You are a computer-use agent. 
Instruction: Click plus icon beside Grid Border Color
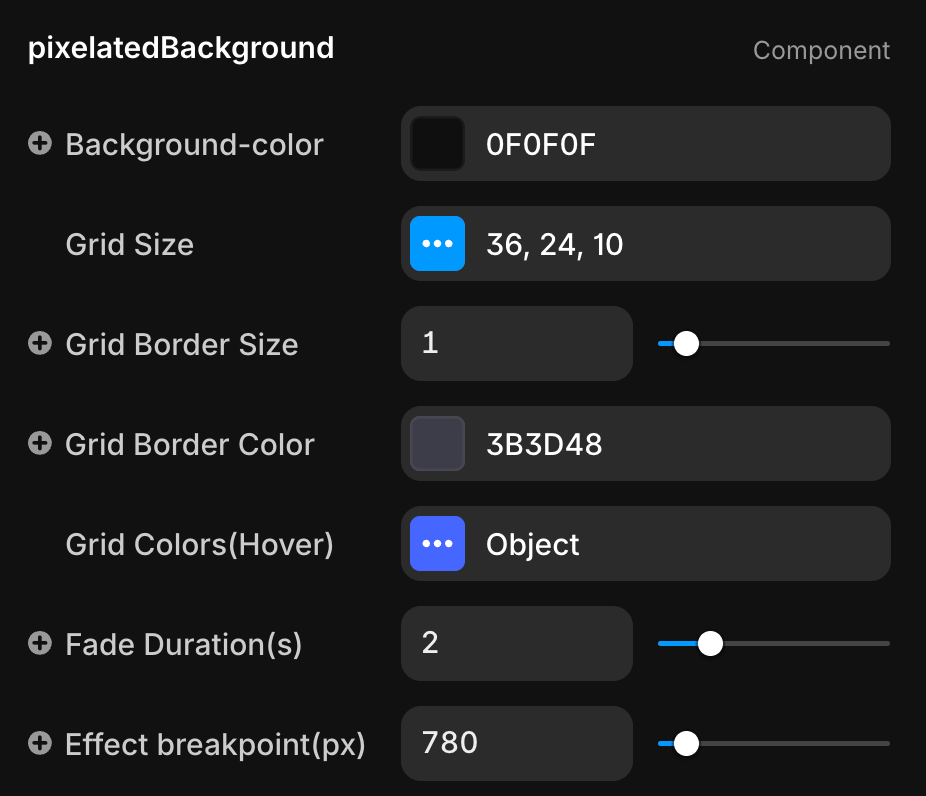click(x=40, y=444)
